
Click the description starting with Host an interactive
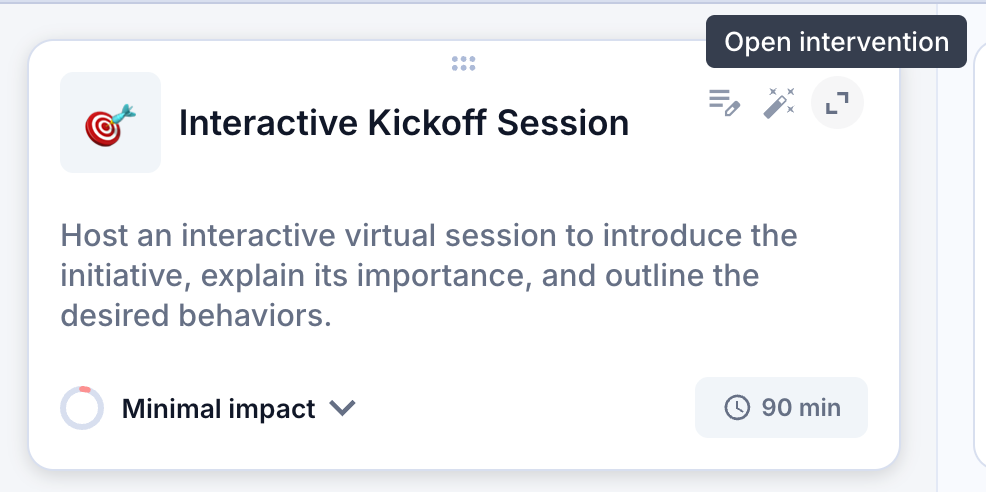coord(429,276)
